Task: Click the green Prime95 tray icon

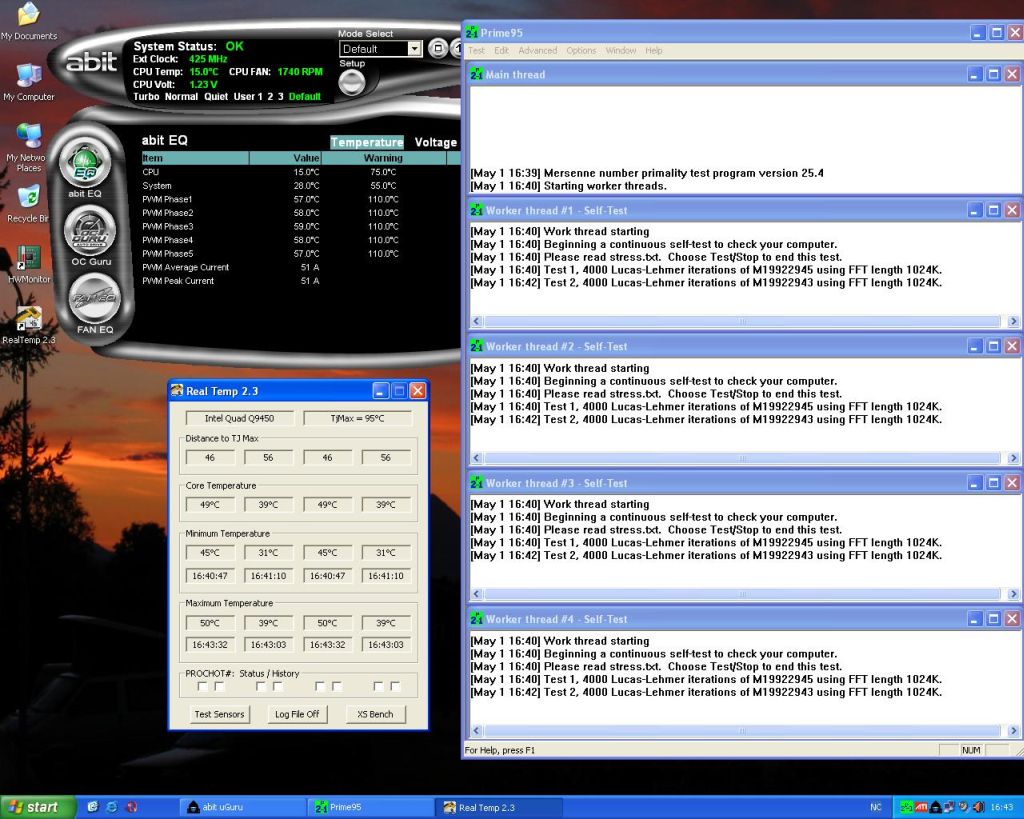Action: (x=906, y=807)
